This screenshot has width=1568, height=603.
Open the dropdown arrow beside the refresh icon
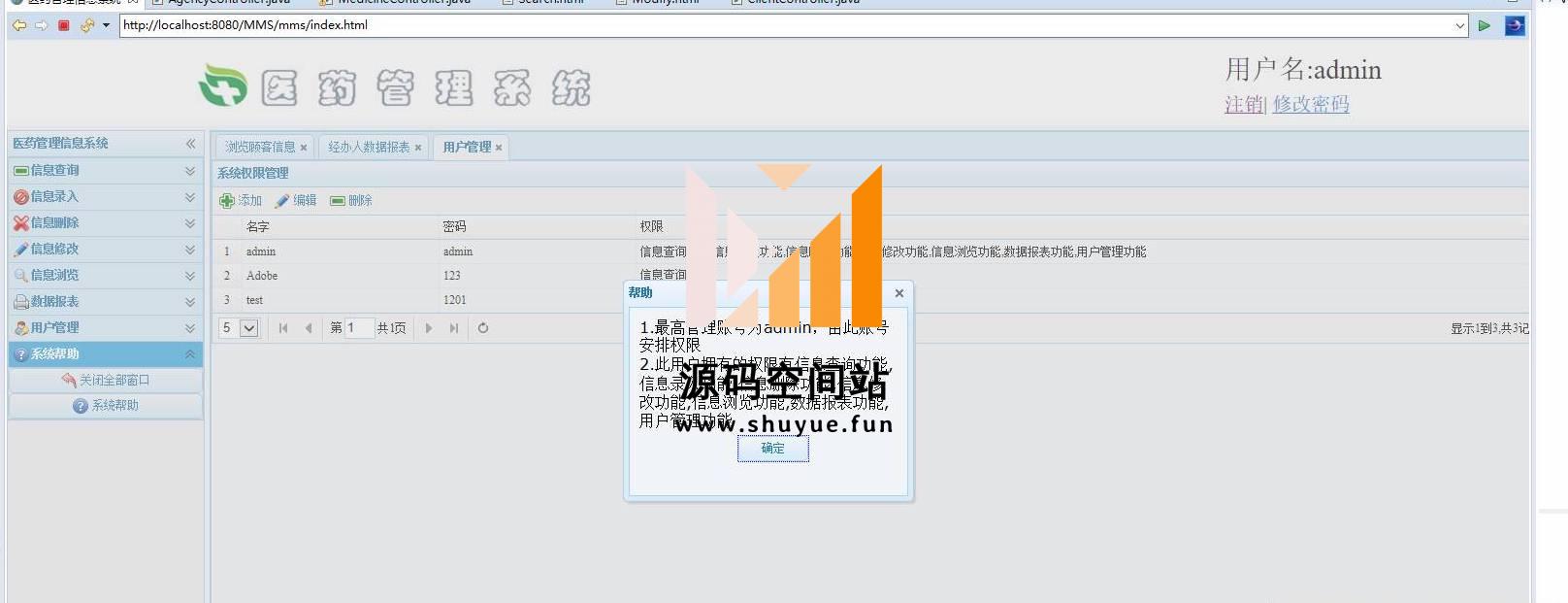(x=106, y=25)
